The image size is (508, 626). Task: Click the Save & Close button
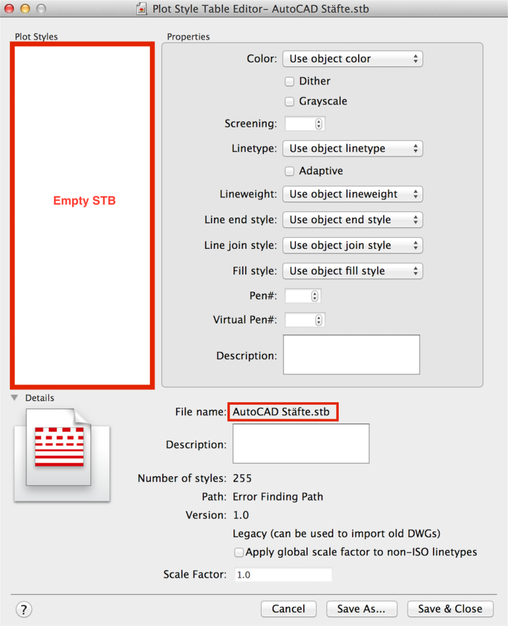[x=450, y=609]
